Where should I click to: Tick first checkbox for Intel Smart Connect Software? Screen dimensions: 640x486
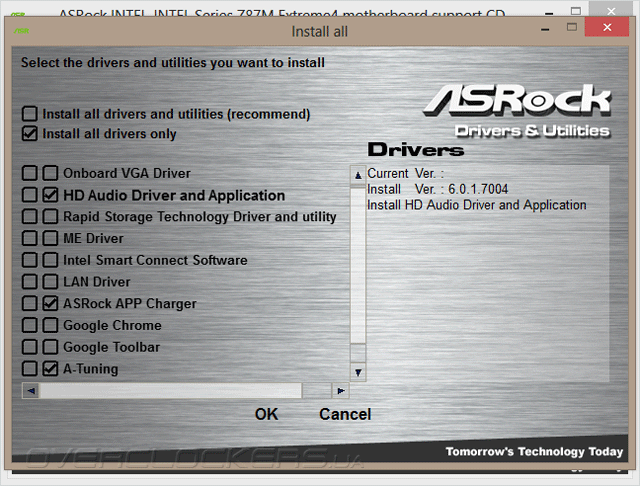click(30, 260)
